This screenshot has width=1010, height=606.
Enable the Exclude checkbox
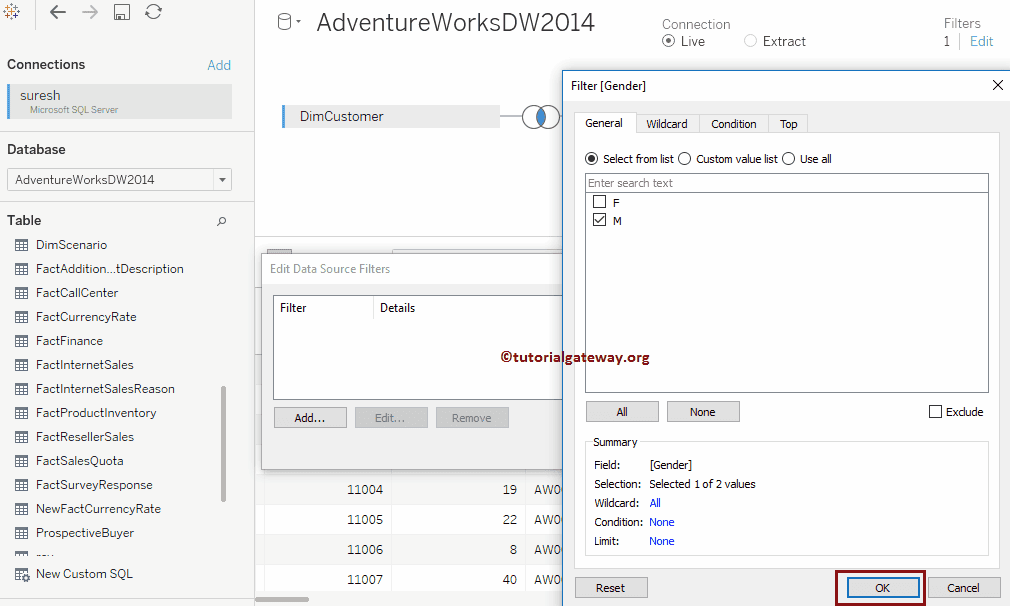point(935,412)
